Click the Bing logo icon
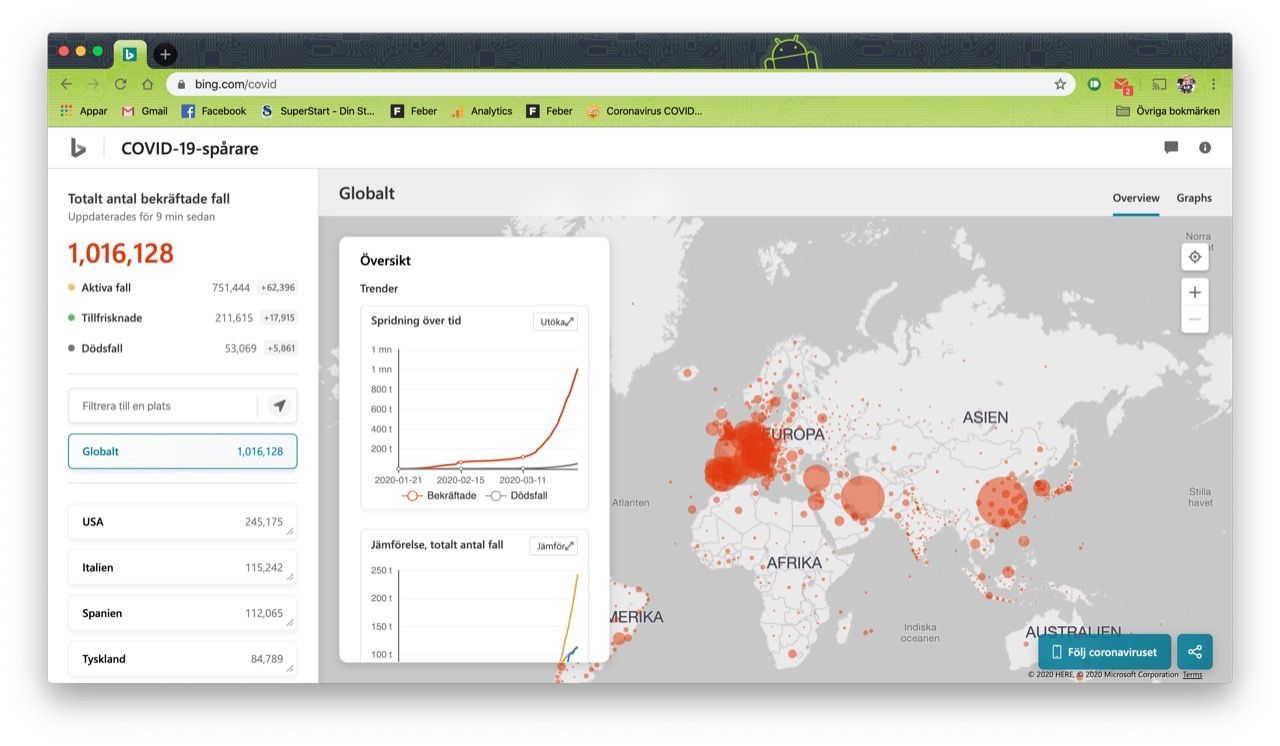This screenshot has width=1280, height=746. coord(78,148)
